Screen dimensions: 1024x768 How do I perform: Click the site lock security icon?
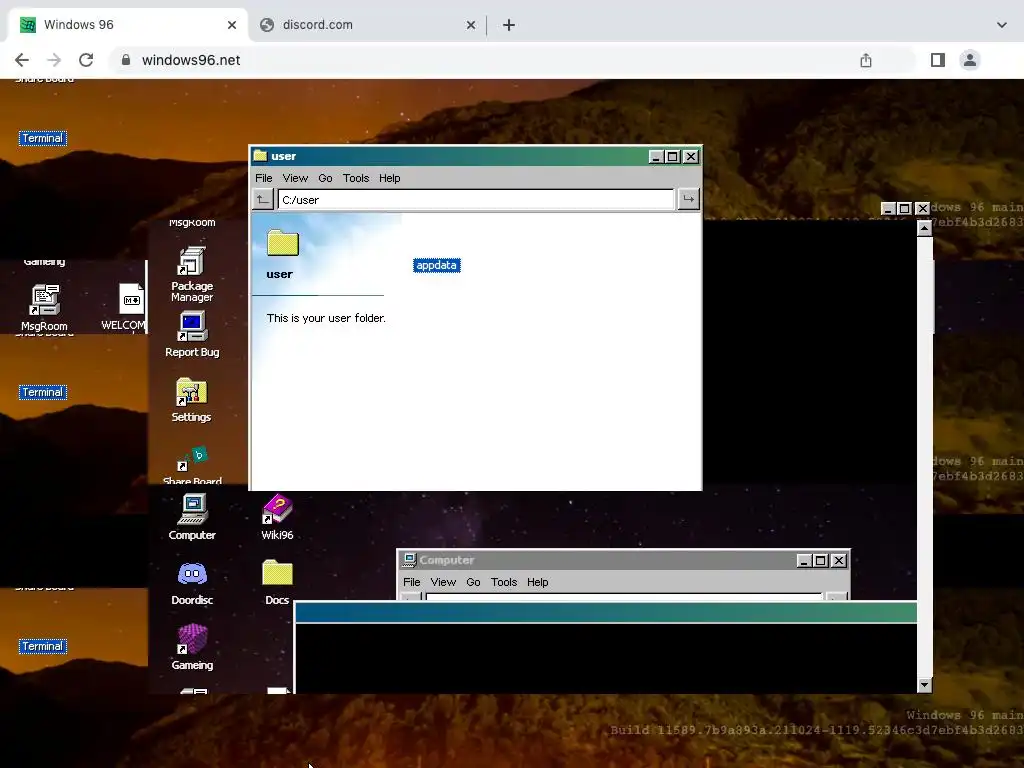[x=126, y=60]
